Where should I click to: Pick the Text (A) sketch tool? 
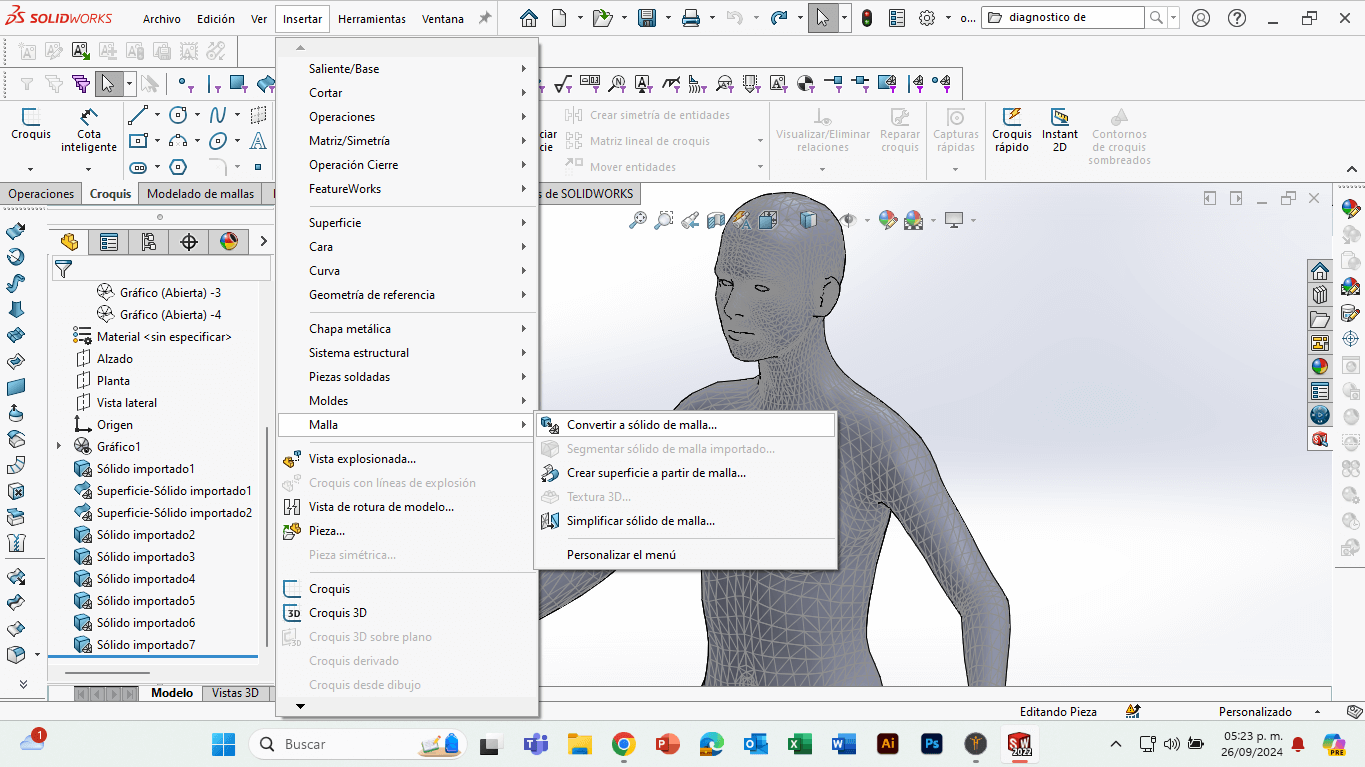(258, 141)
